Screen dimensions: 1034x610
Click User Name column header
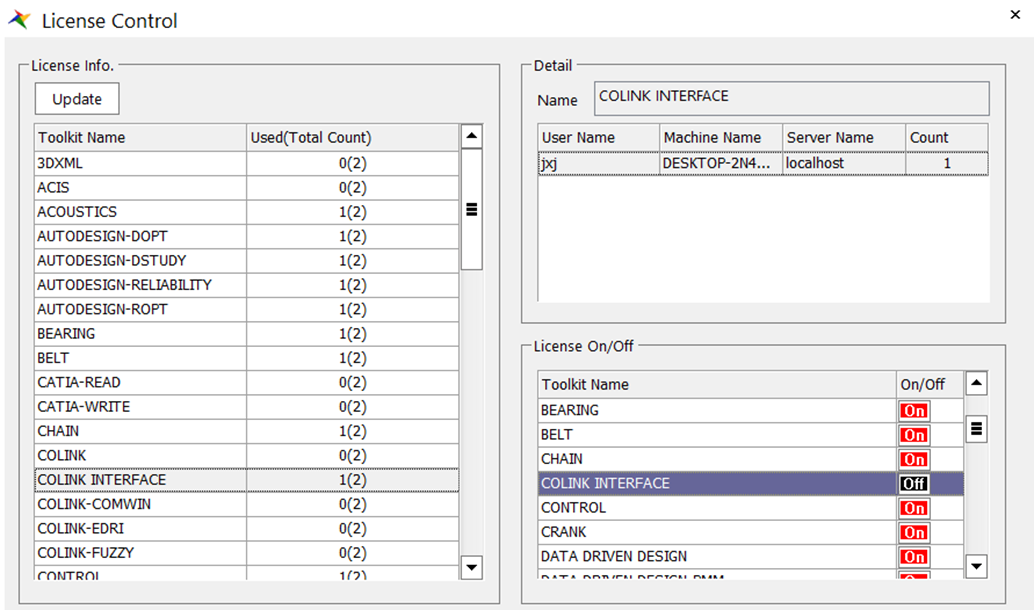599,138
